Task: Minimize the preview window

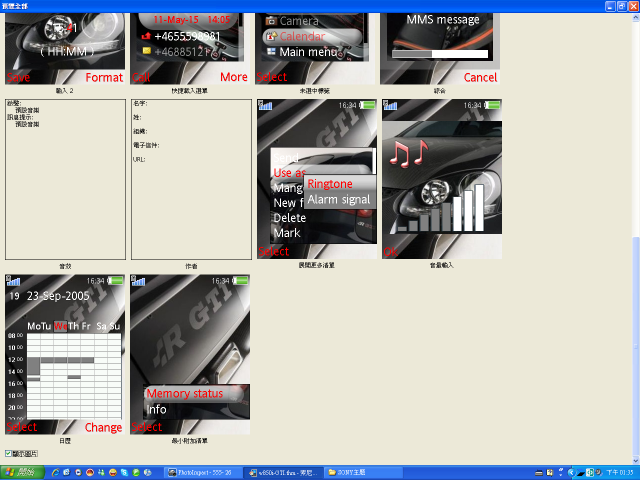Action: point(610,6)
